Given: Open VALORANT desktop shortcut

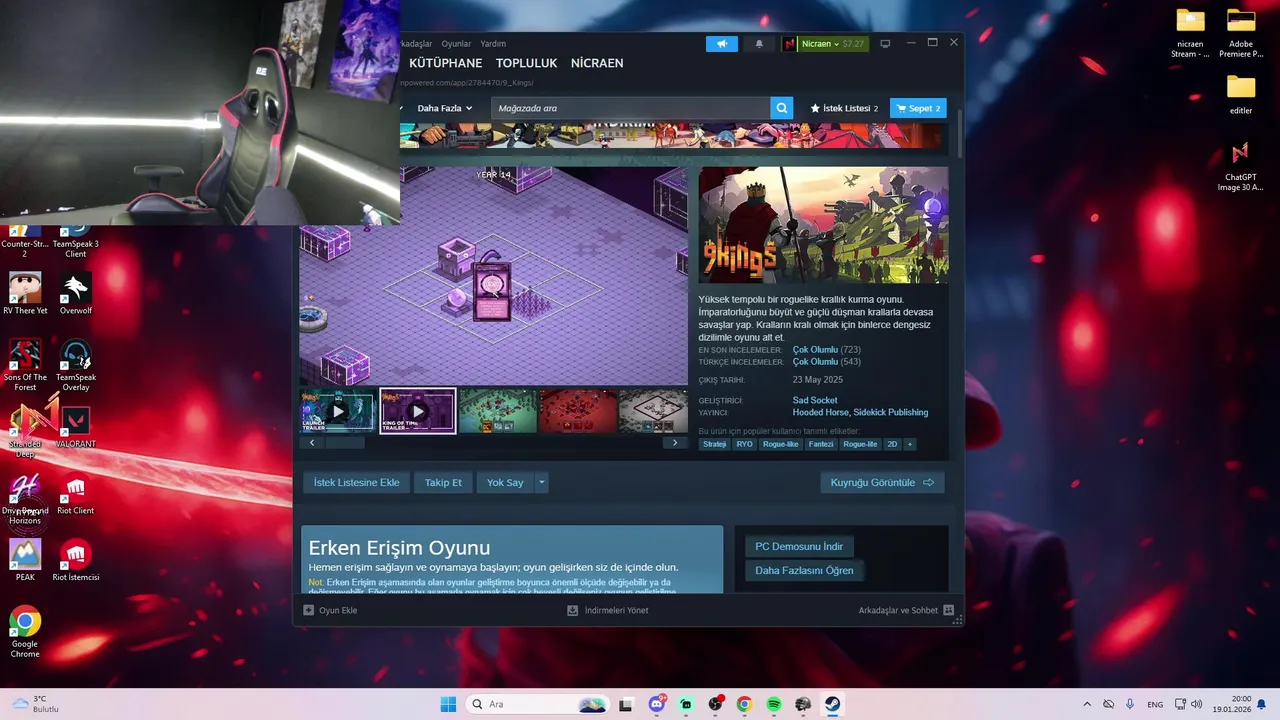Looking at the screenshot, I should pyautogui.click(x=75, y=427).
